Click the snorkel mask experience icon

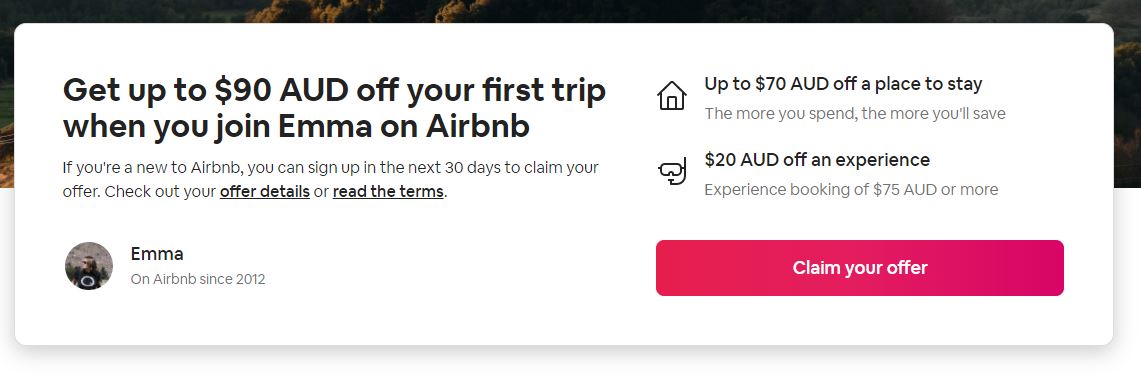[672, 172]
